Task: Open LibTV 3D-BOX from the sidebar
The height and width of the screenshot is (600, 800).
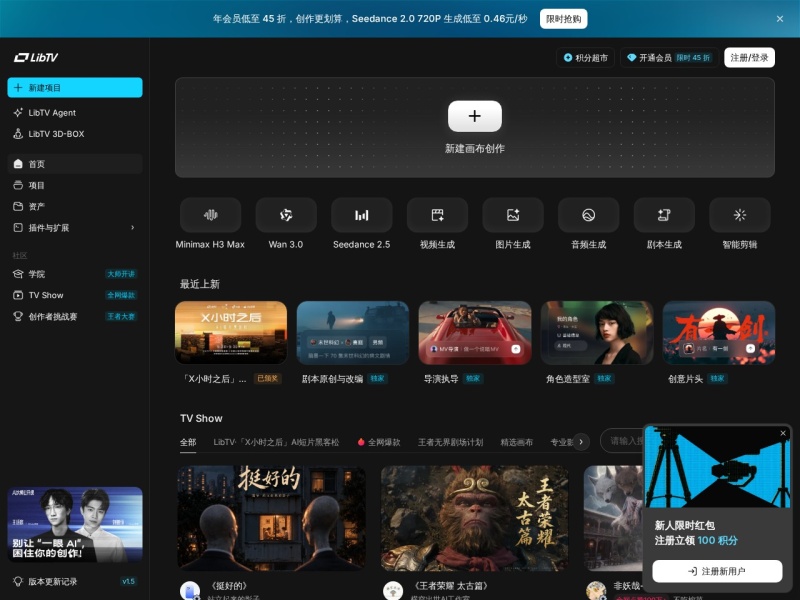Action: [x=74, y=134]
